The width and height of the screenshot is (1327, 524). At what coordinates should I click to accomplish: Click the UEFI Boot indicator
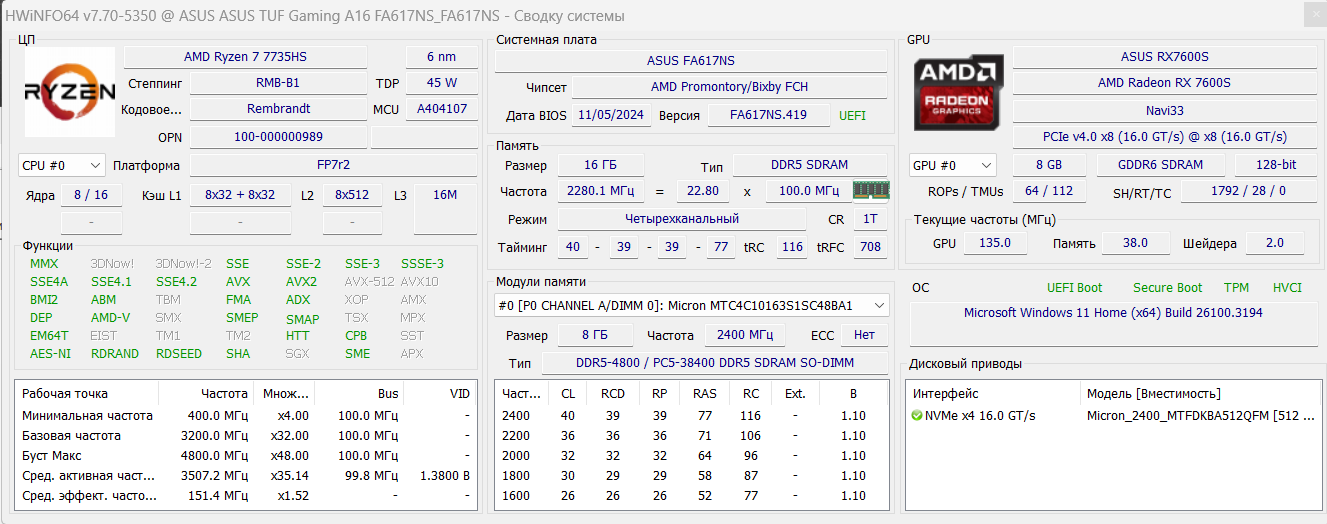tap(1075, 288)
